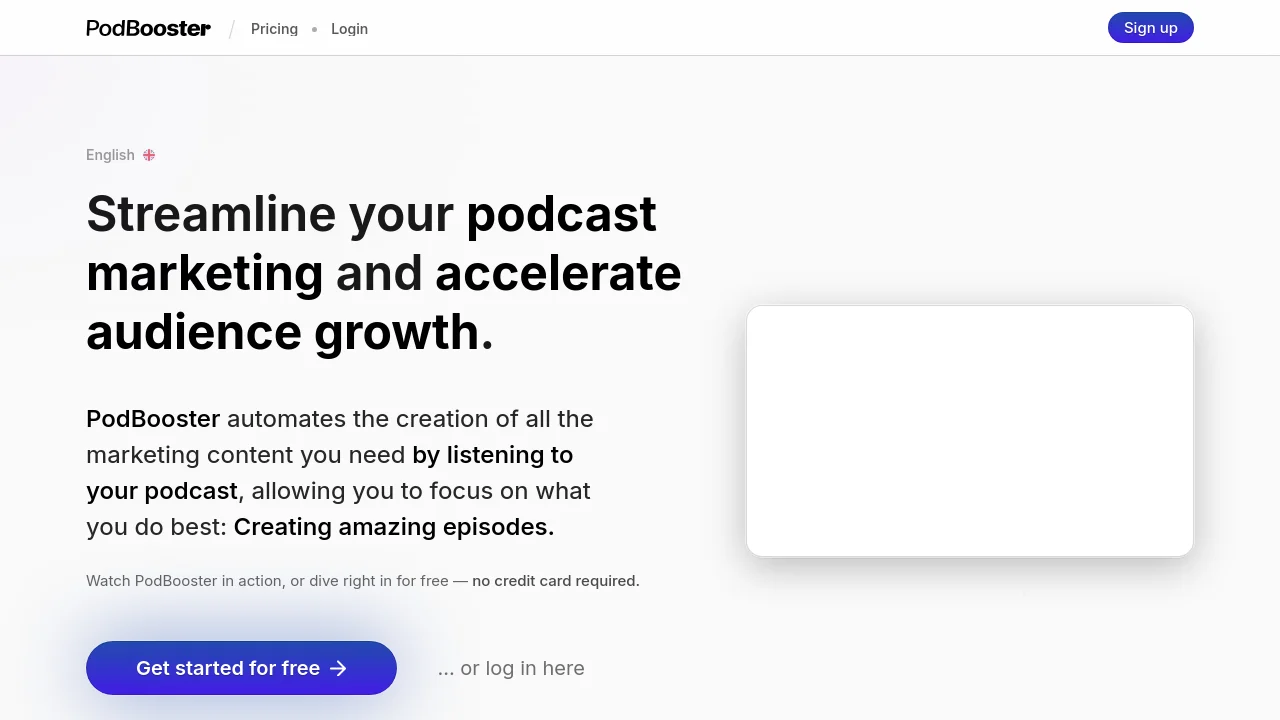The width and height of the screenshot is (1280, 720).
Task: Click the 'Creating amazing episodes.' text
Action: 394,527
